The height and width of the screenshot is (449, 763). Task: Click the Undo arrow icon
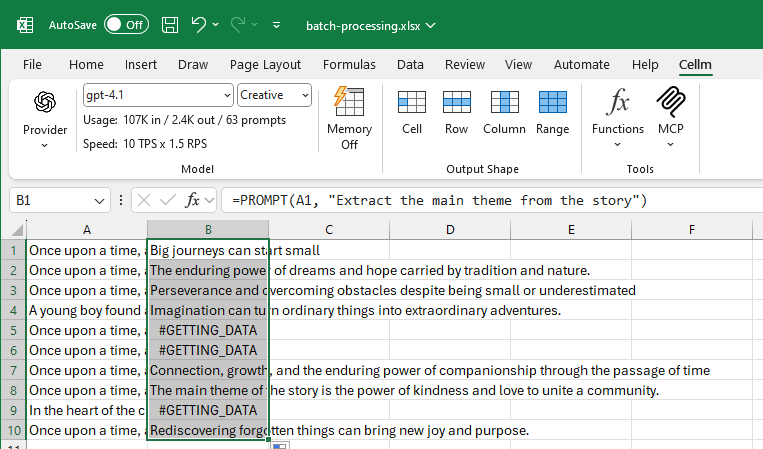[199, 24]
